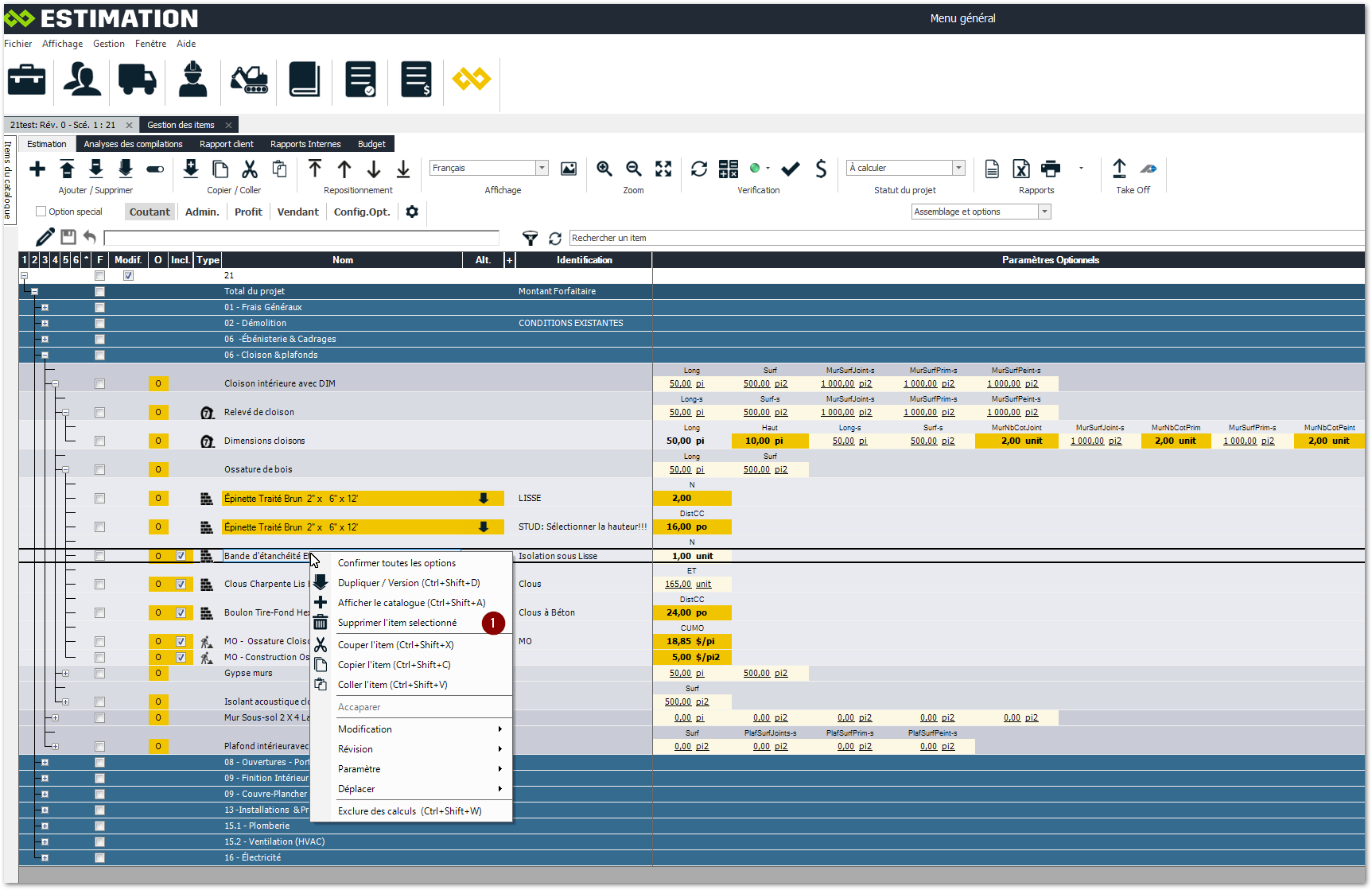Click the delivery truck icon in top toolbar
Image resolution: width=1372 pixels, height=890 pixels.
pyautogui.click(x=137, y=80)
